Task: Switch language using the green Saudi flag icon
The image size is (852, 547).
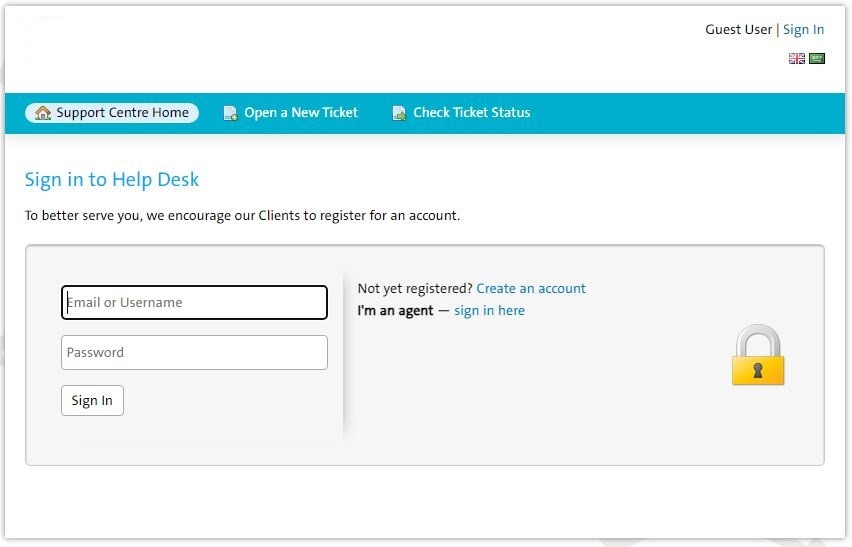Action: [817, 58]
